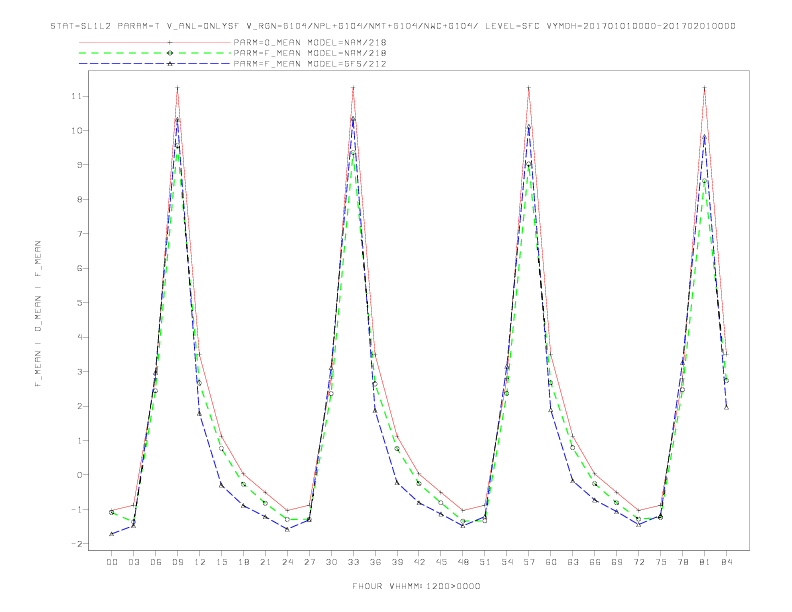
Task: Click x-axis tick label 57
Action: [x=529, y=562]
